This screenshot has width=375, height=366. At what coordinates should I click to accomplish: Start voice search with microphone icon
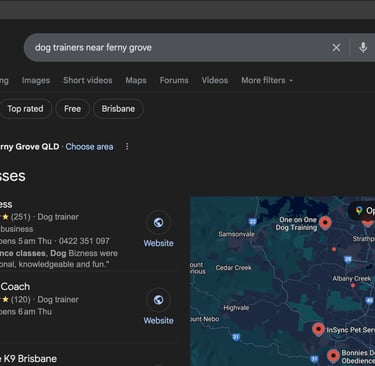click(x=363, y=48)
